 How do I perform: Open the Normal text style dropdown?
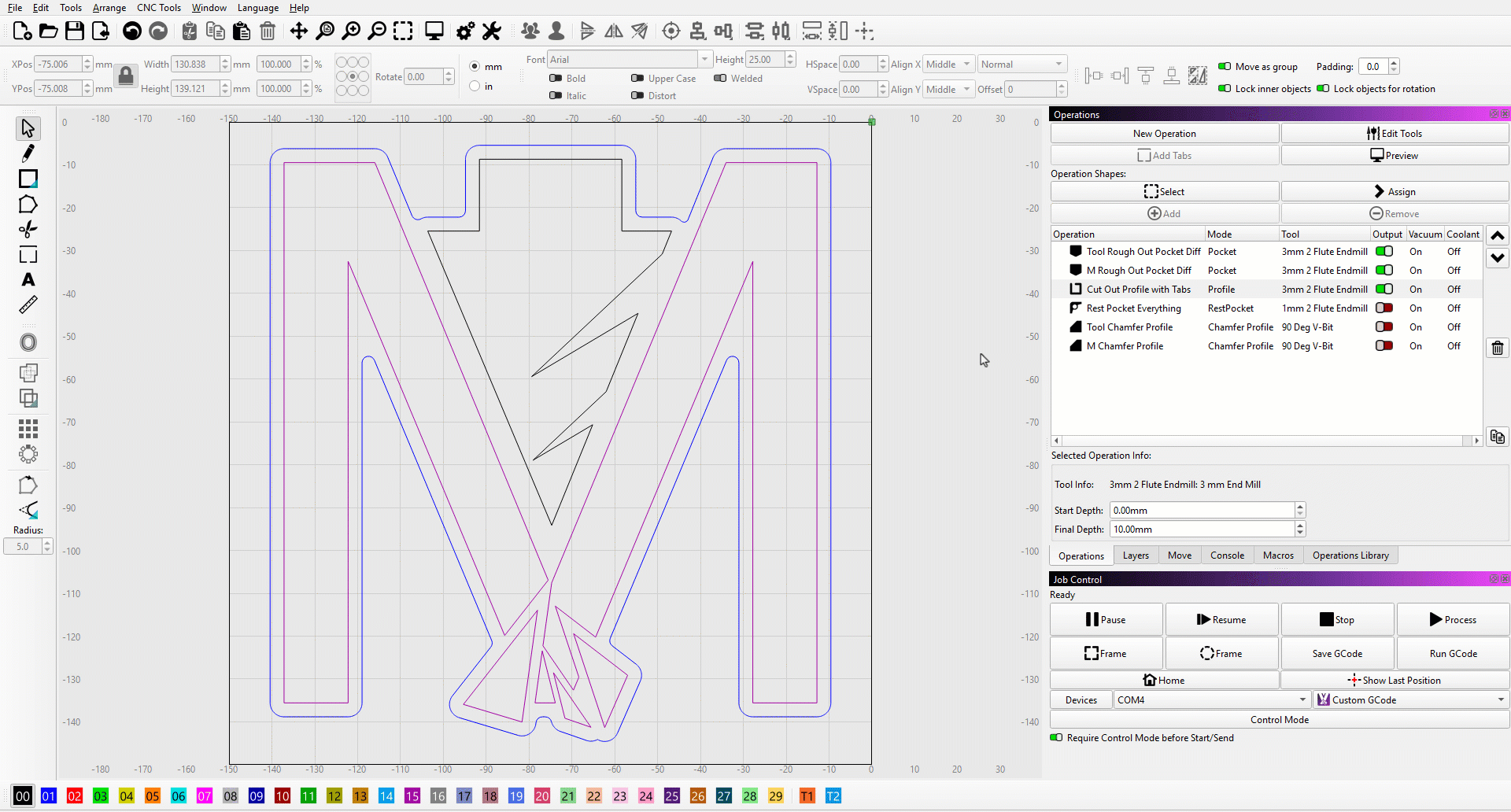(x=1021, y=65)
